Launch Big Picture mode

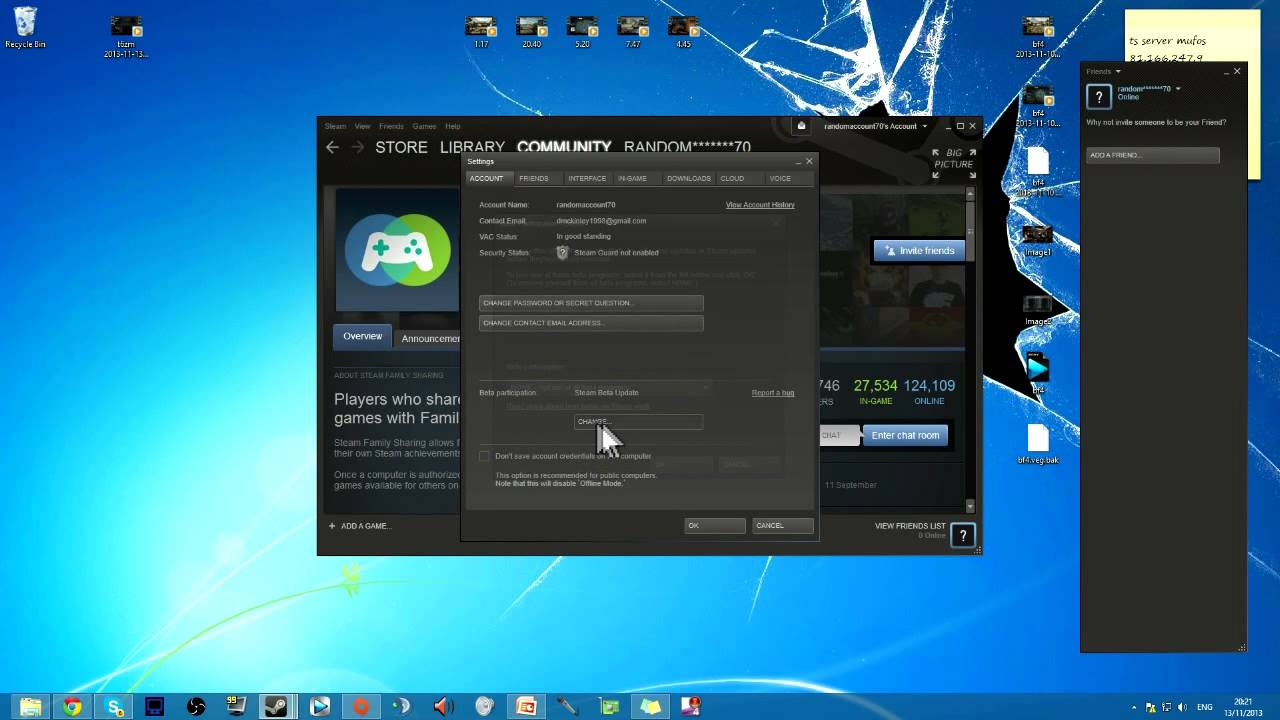pyautogui.click(x=953, y=164)
